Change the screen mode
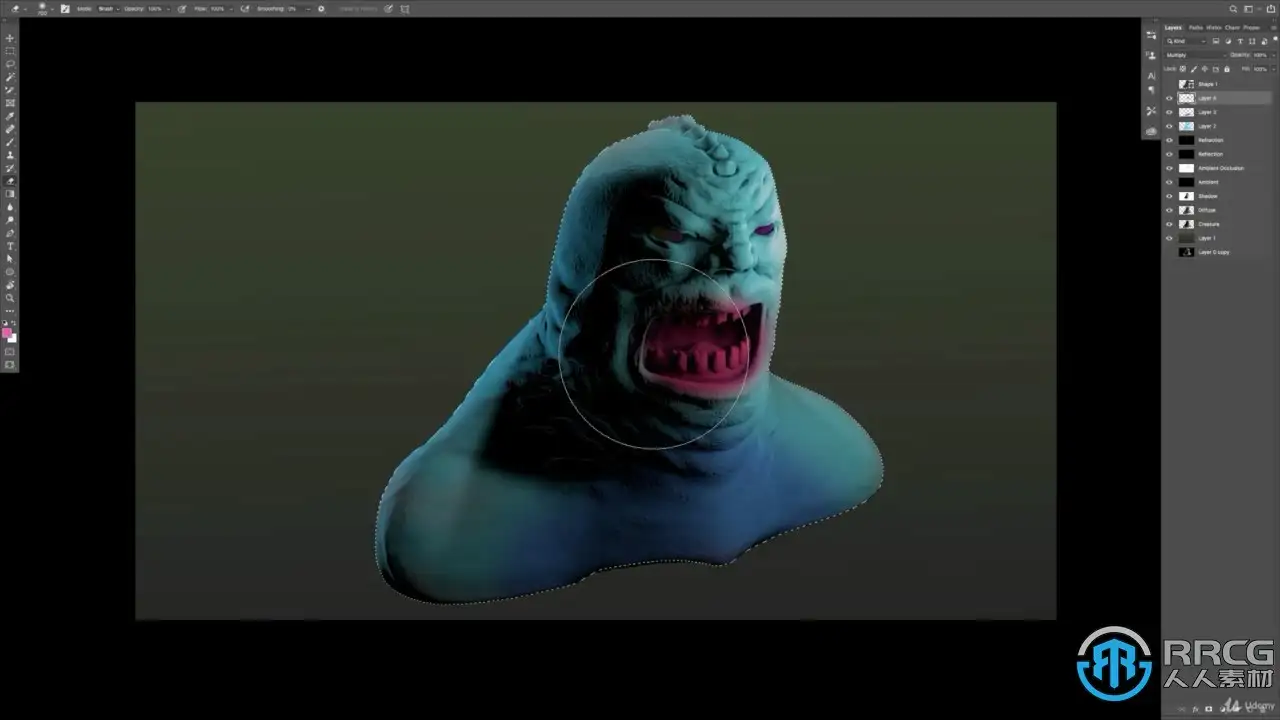Screen dimensions: 1280x720 pos(10,365)
